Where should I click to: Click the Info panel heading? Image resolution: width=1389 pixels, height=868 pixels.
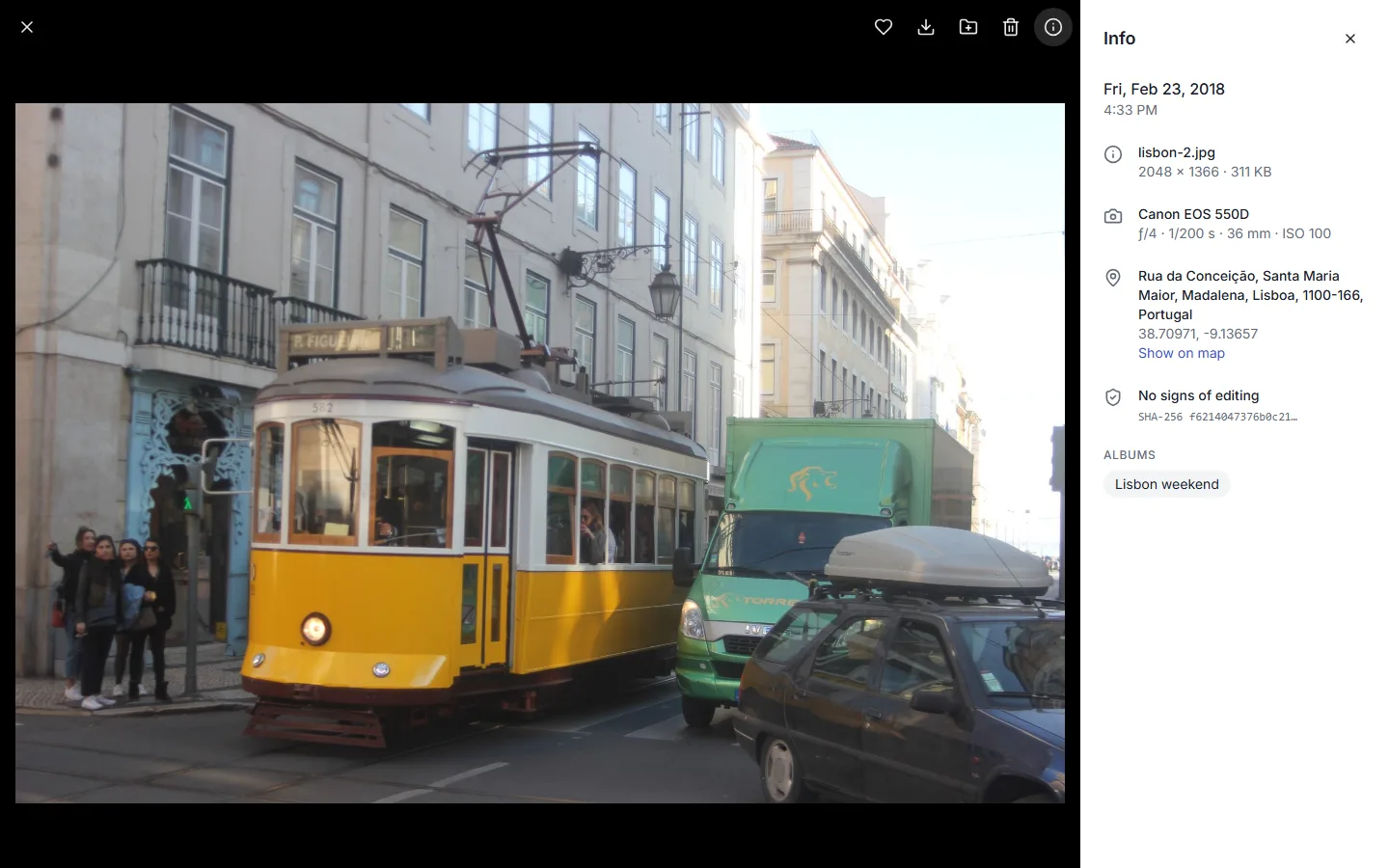(x=1119, y=39)
